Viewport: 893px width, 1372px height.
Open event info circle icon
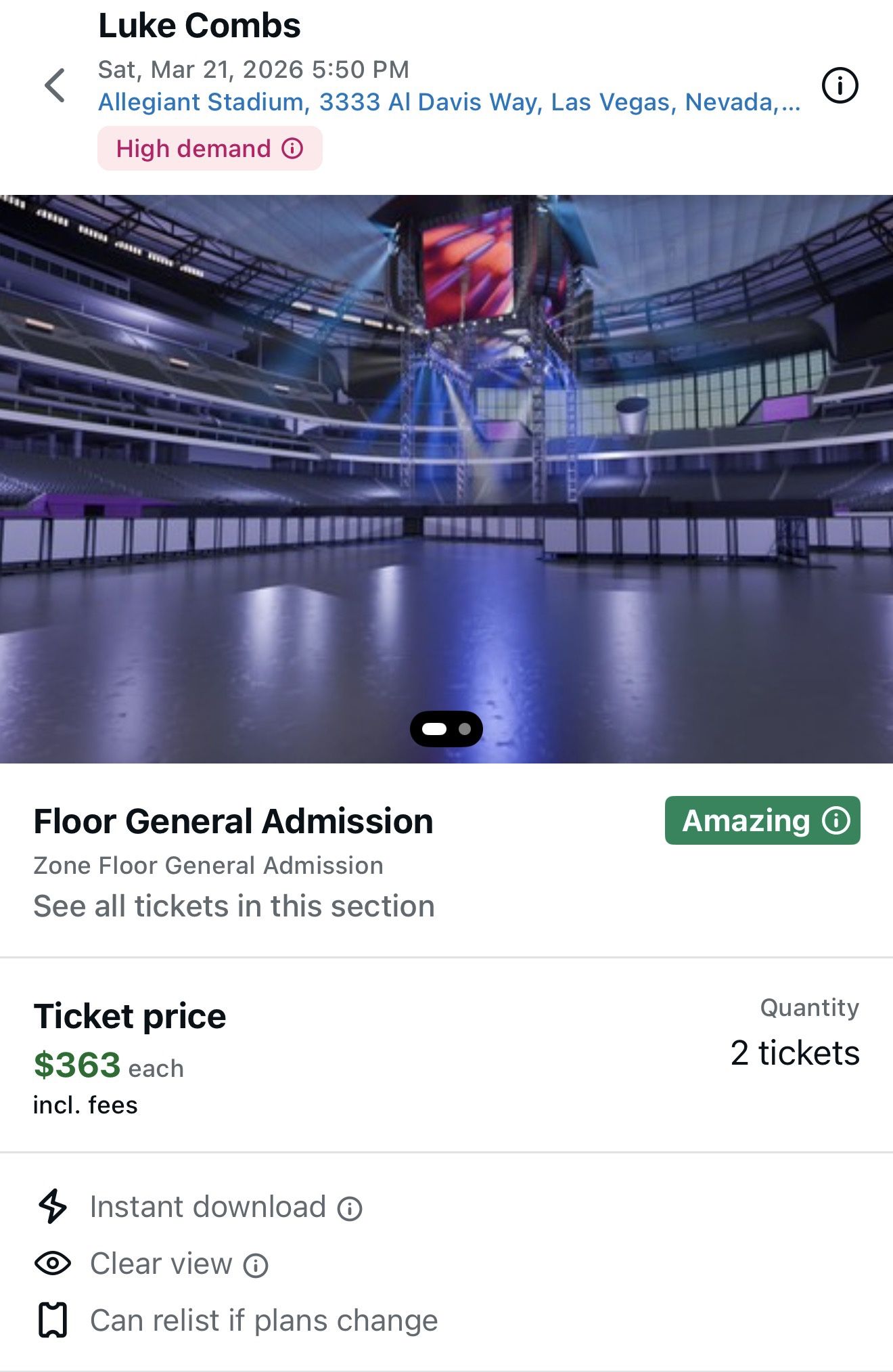click(x=840, y=85)
